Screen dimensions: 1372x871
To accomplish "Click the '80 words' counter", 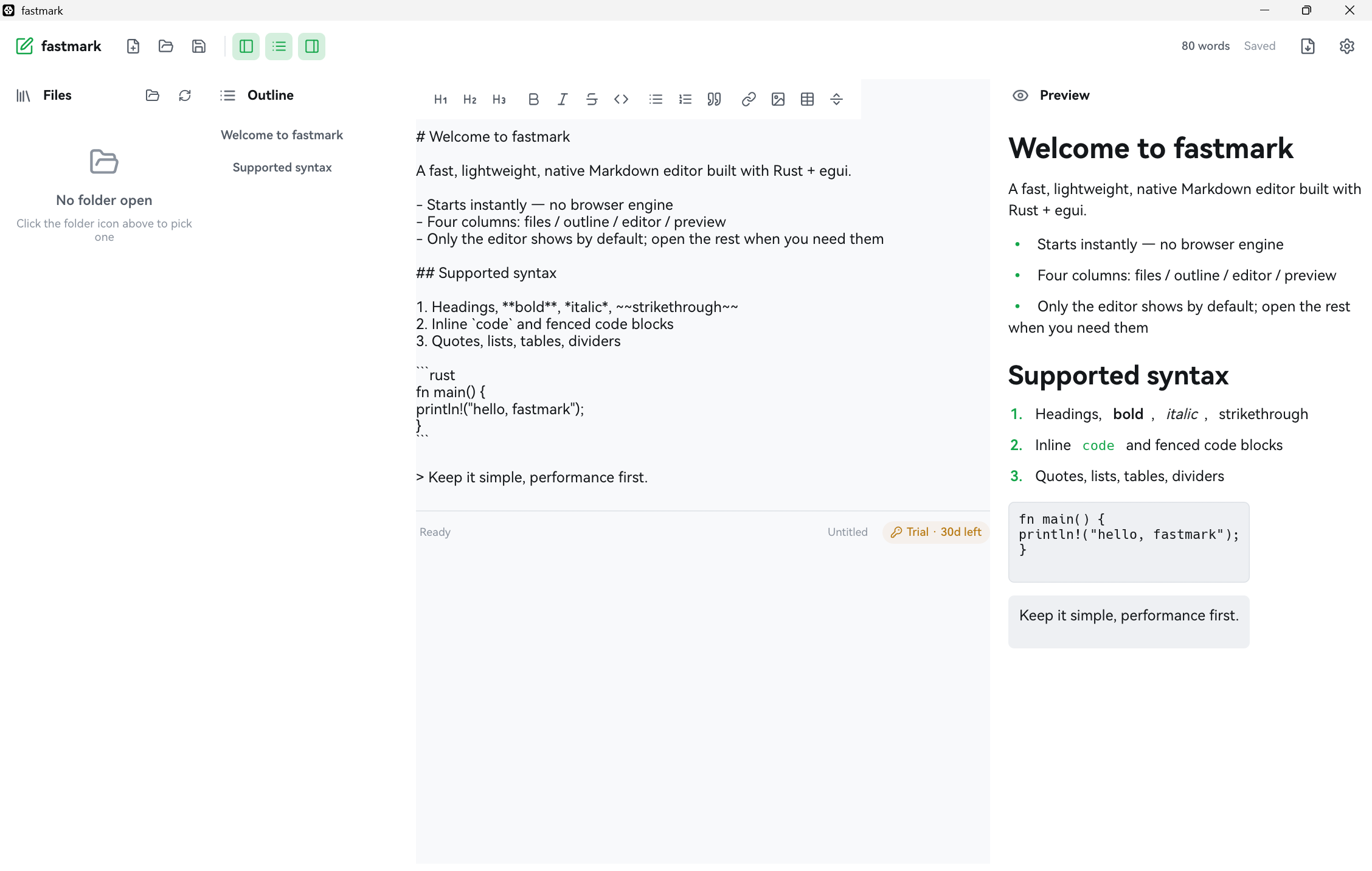I will click(x=1205, y=46).
